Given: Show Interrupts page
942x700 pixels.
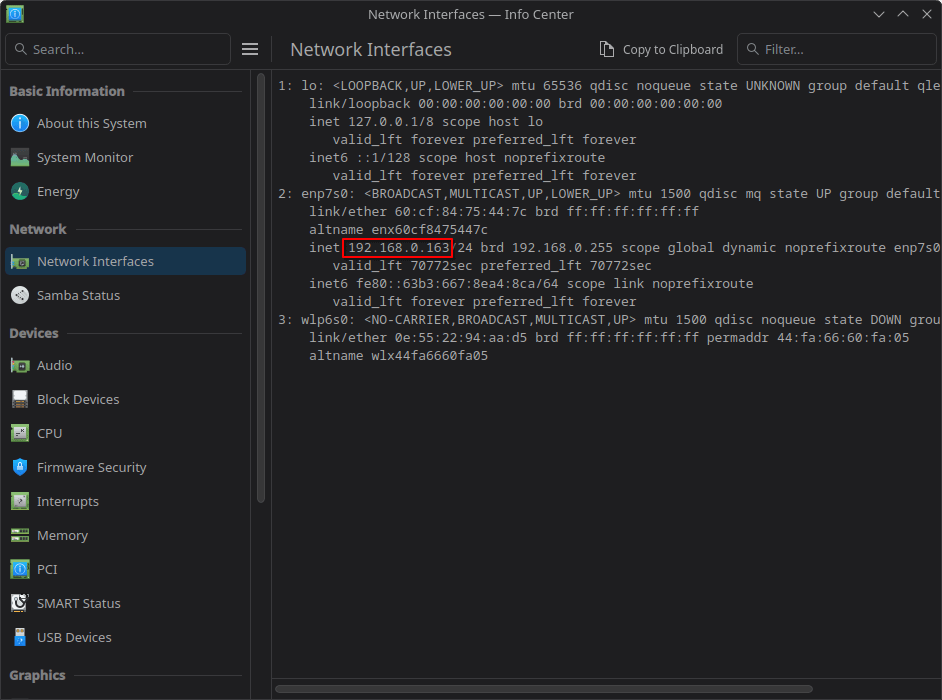Looking at the screenshot, I should click(x=126, y=502).
